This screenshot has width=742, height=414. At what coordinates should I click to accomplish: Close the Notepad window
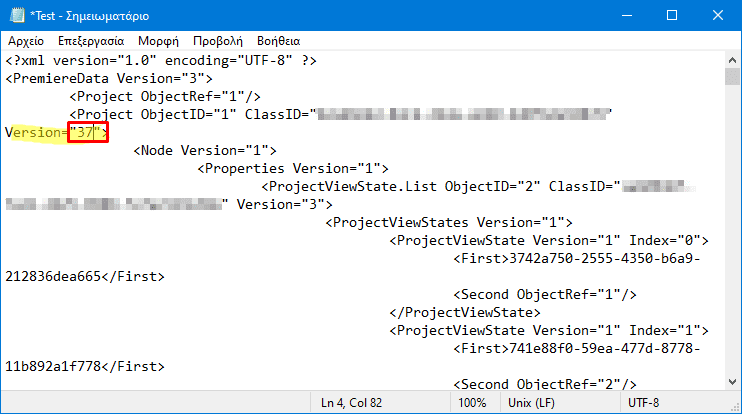[716, 15]
